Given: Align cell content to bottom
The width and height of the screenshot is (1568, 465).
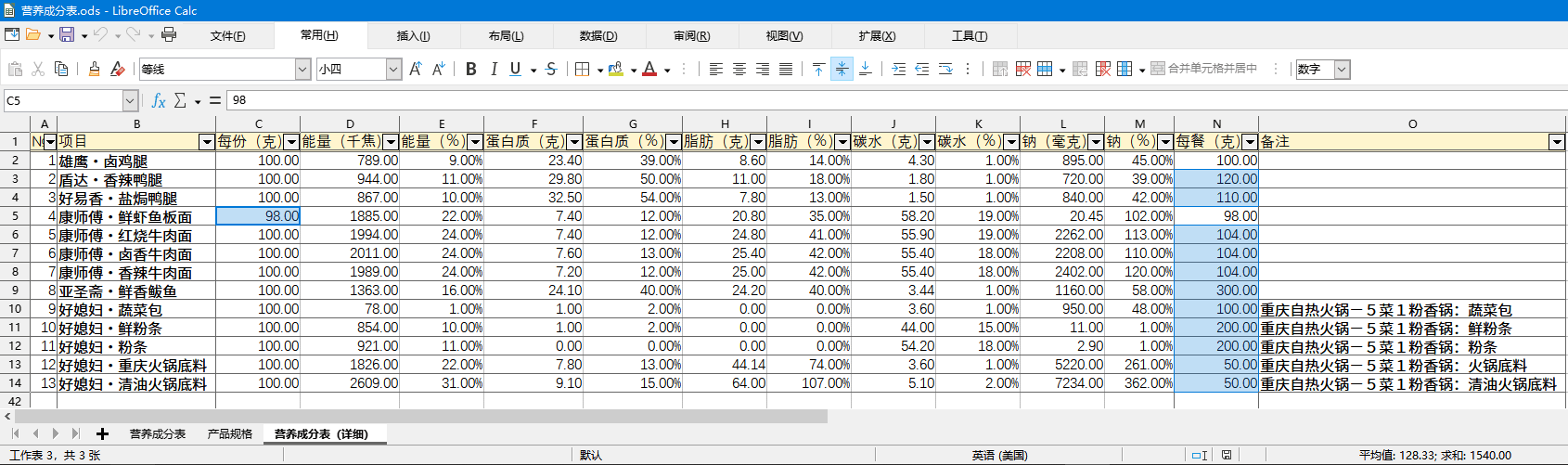Looking at the screenshot, I should coord(865,69).
